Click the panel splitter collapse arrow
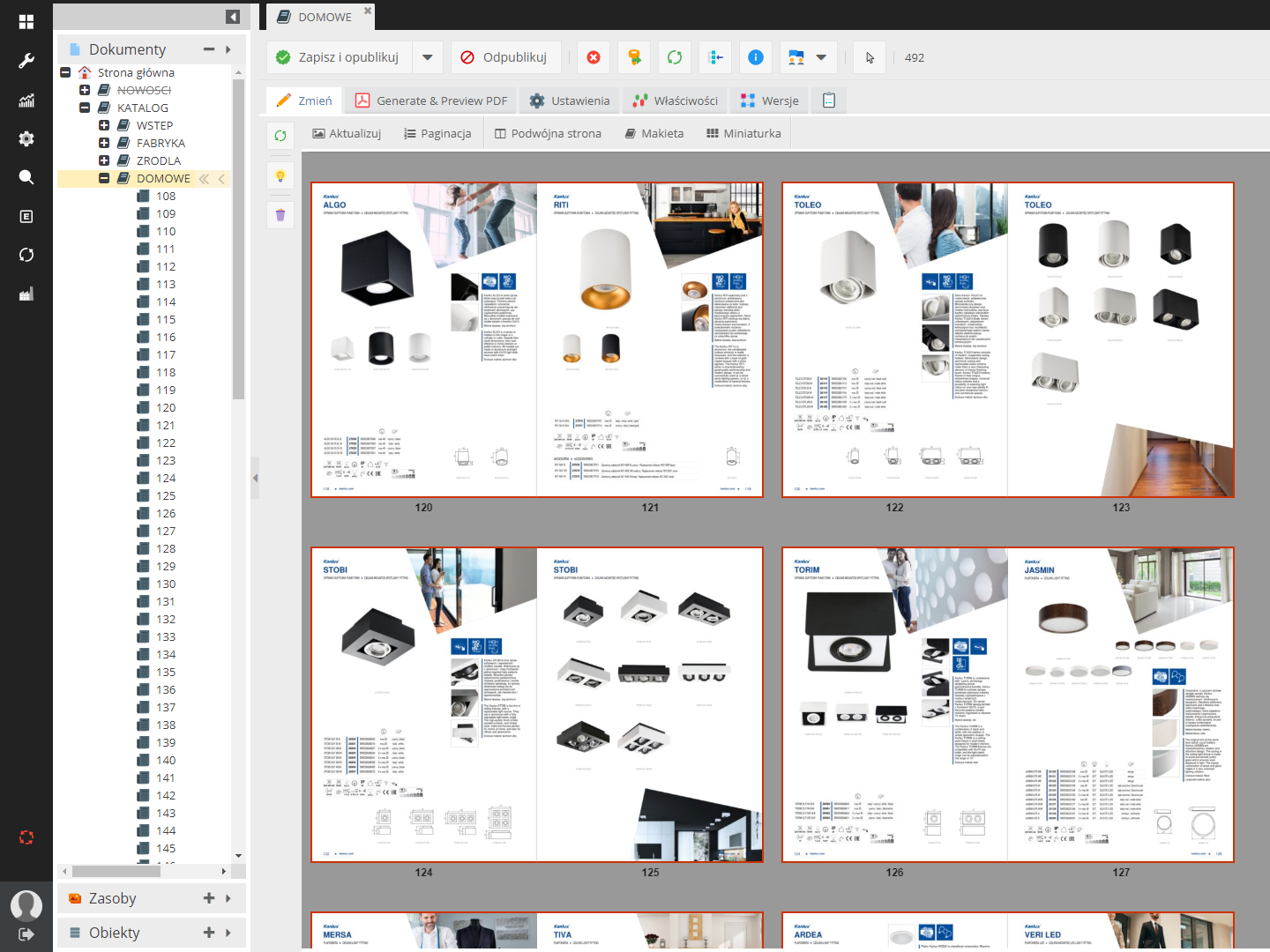The image size is (1270, 952). pos(256,478)
